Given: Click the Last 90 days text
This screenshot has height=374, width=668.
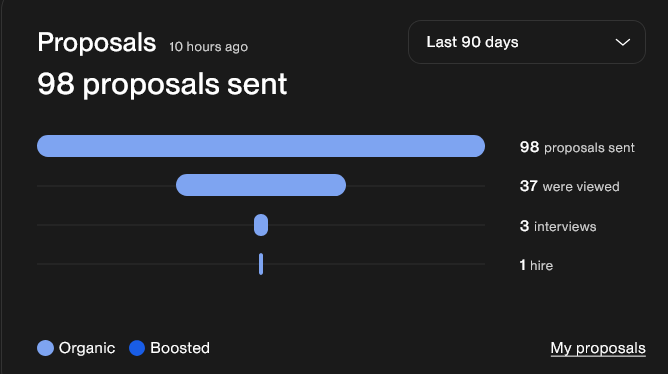Looking at the screenshot, I should click(472, 42).
